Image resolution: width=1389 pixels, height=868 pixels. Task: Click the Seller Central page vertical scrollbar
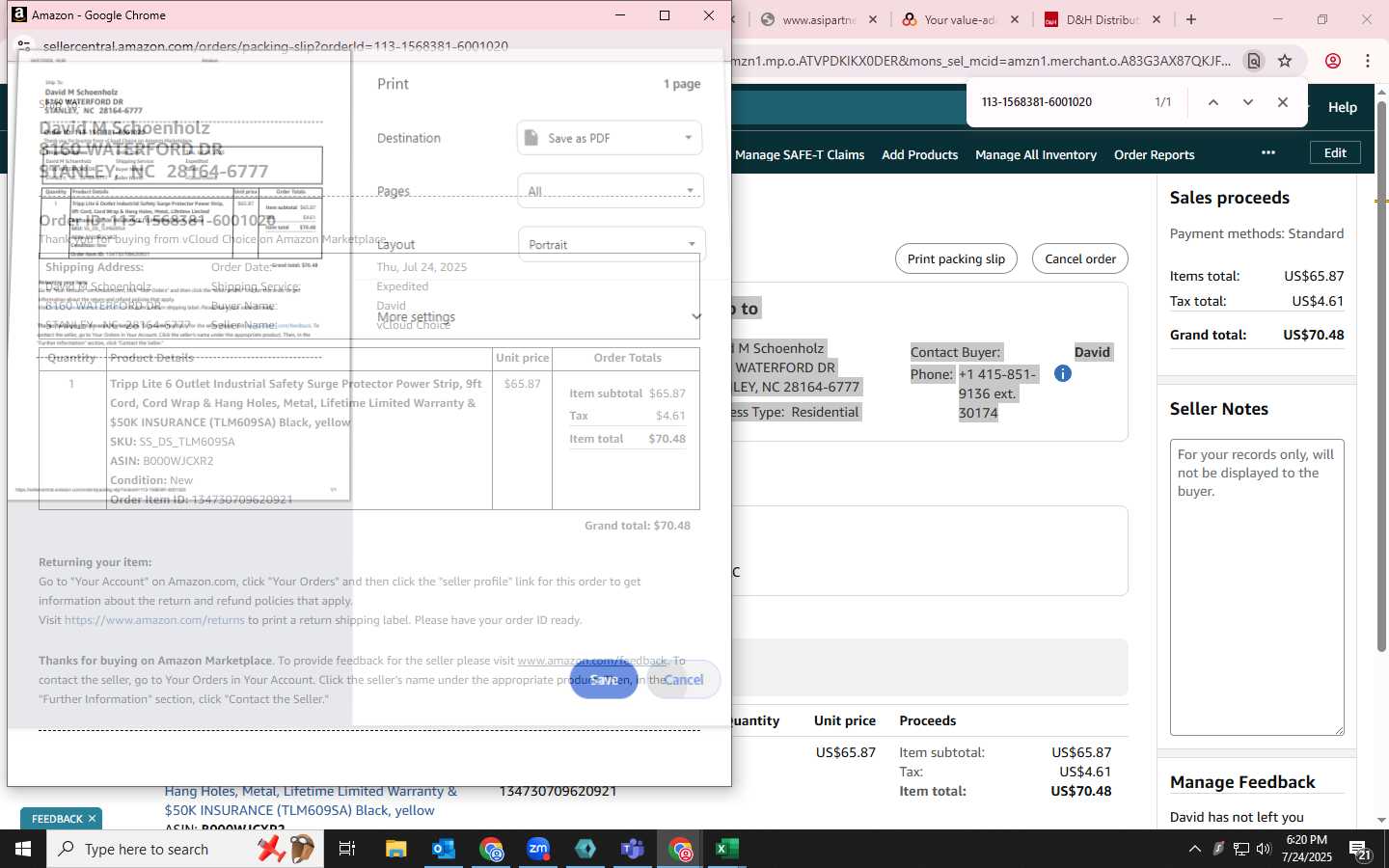[1381, 376]
